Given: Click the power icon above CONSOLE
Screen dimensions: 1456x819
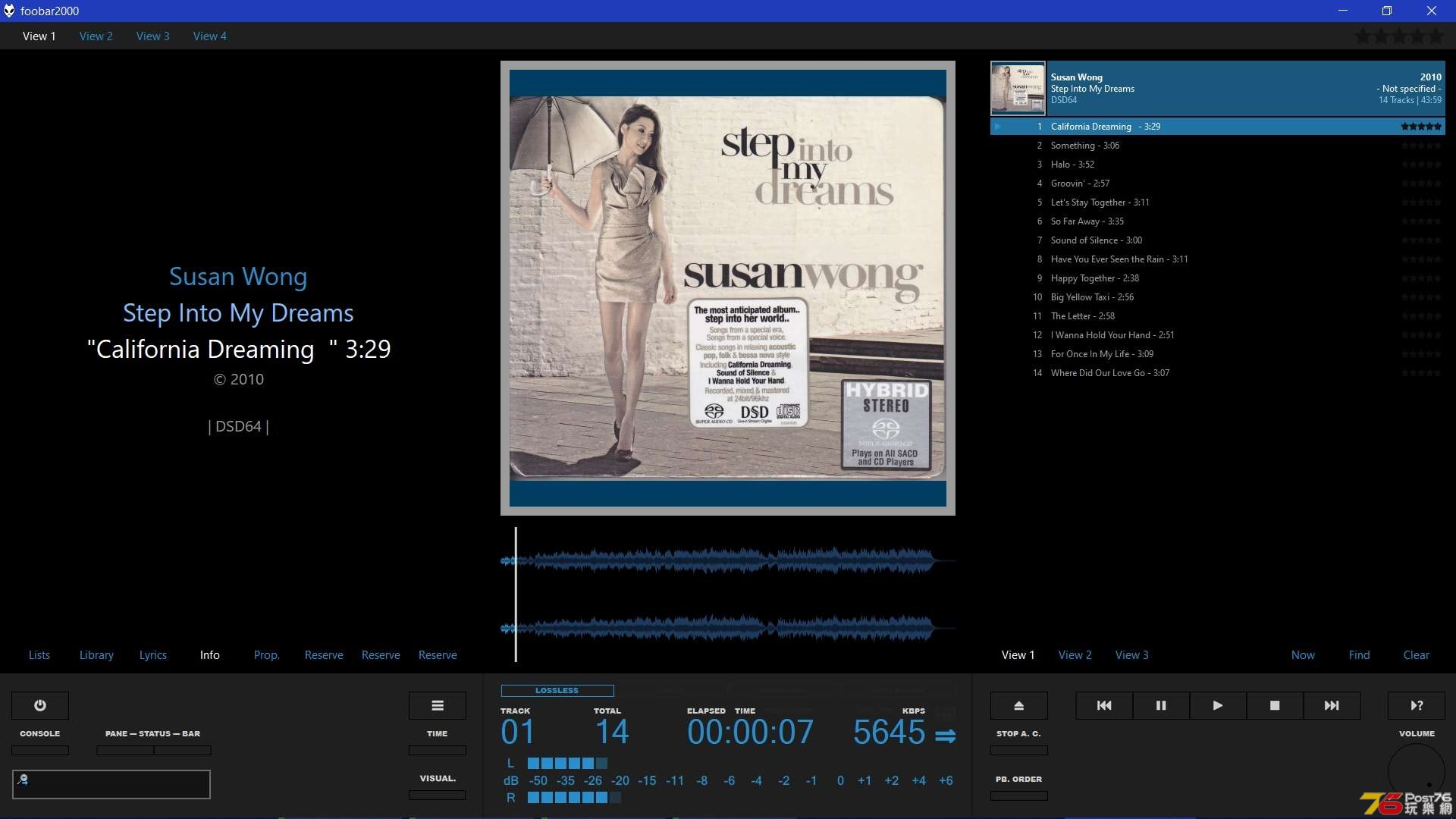Looking at the screenshot, I should [40, 705].
